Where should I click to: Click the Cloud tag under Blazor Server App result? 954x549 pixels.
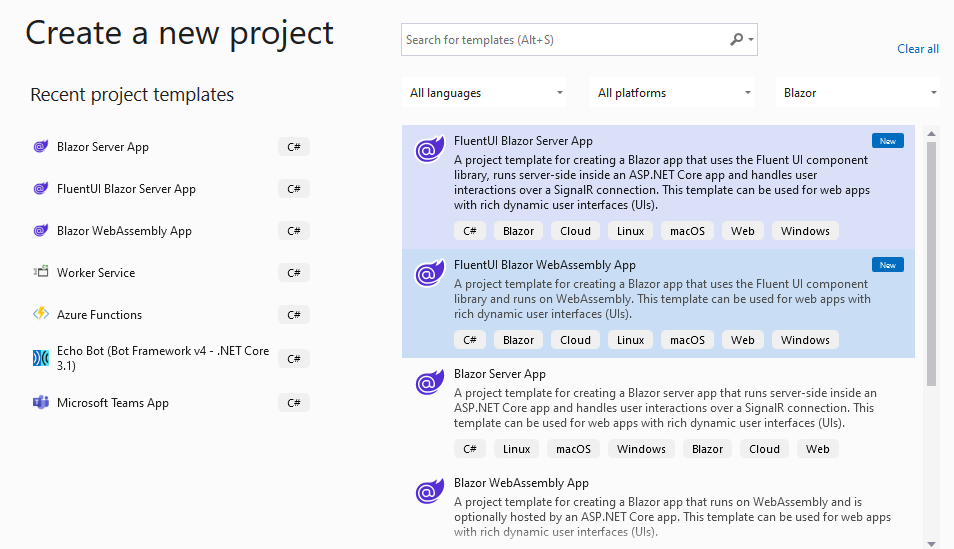[x=764, y=449]
